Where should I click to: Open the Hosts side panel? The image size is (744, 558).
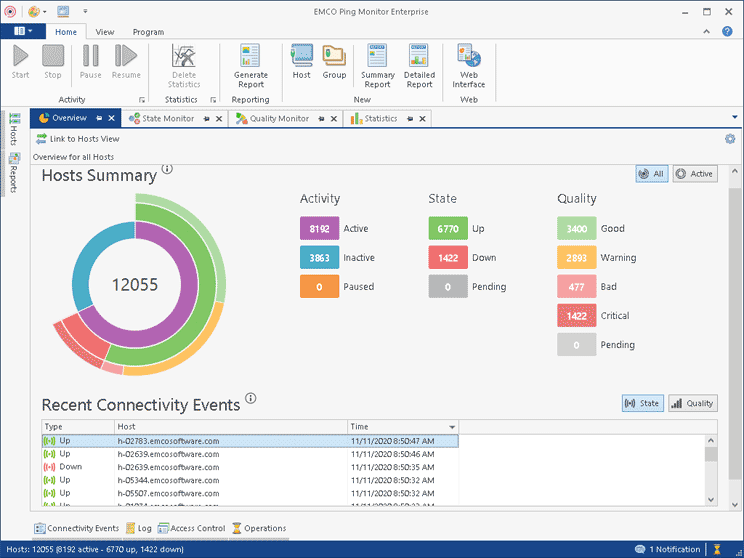13,129
